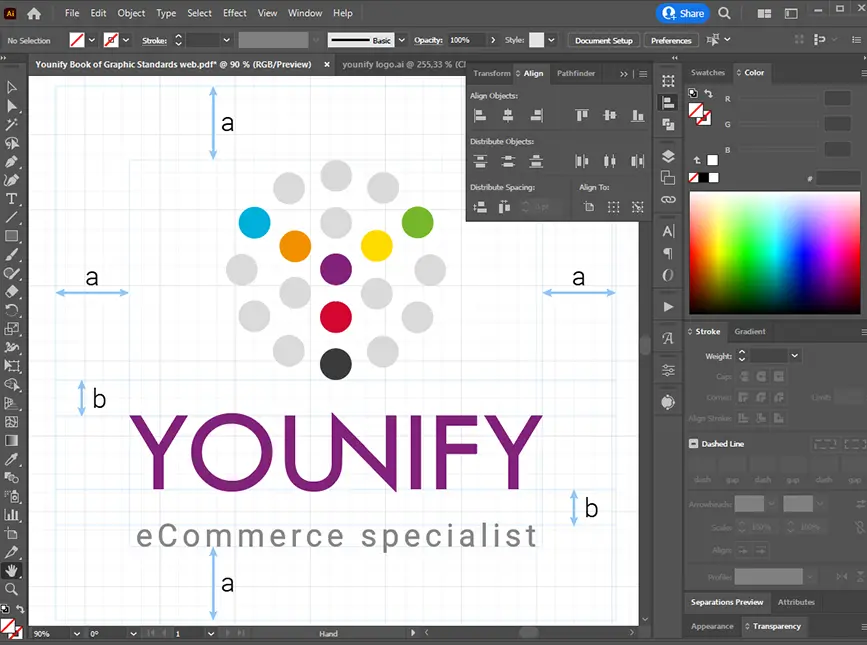Select the Zoom tool
Screen dimensions: 867x645
11,589
